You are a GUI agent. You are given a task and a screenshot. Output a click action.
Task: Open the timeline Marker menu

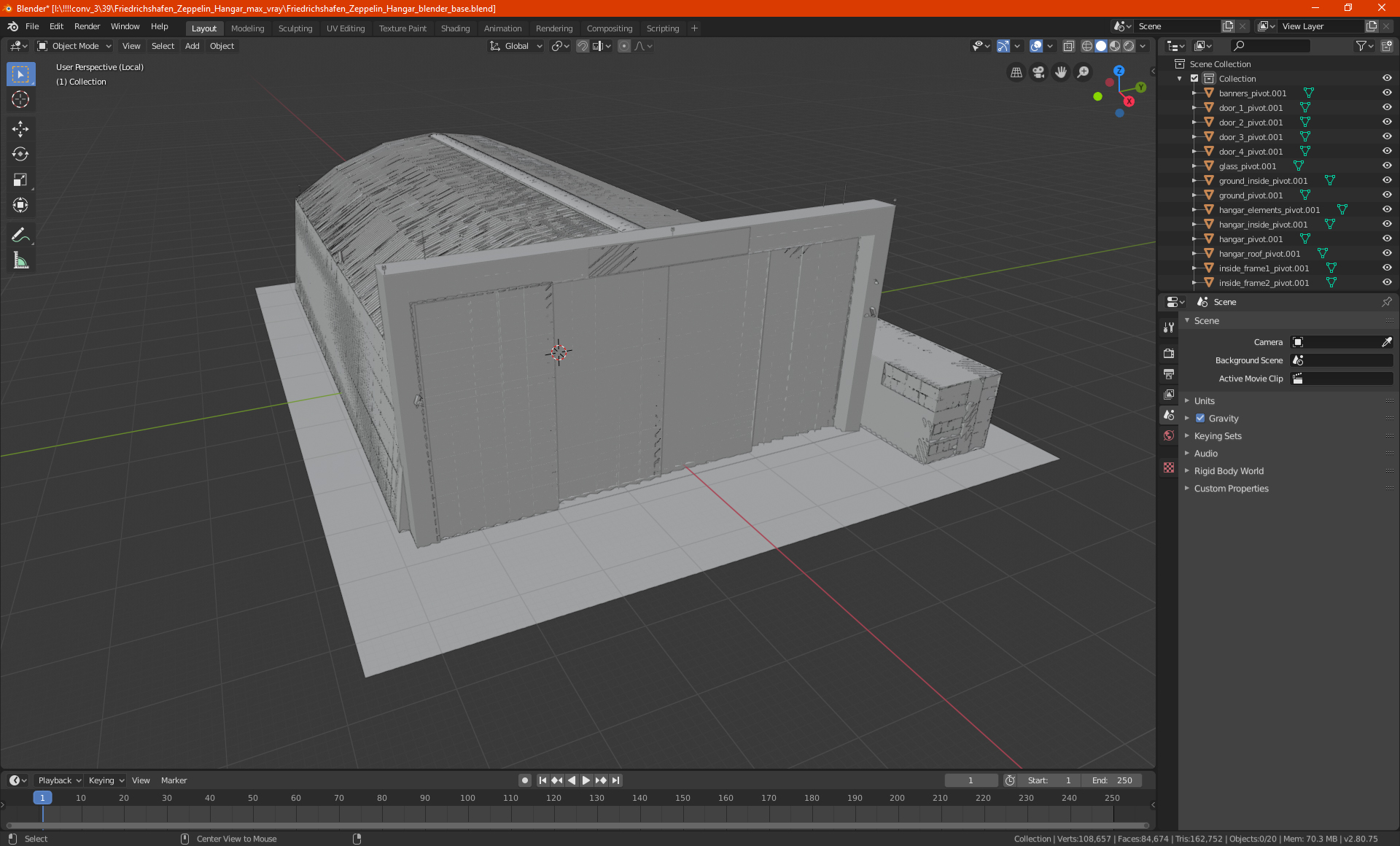(x=174, y=780)
